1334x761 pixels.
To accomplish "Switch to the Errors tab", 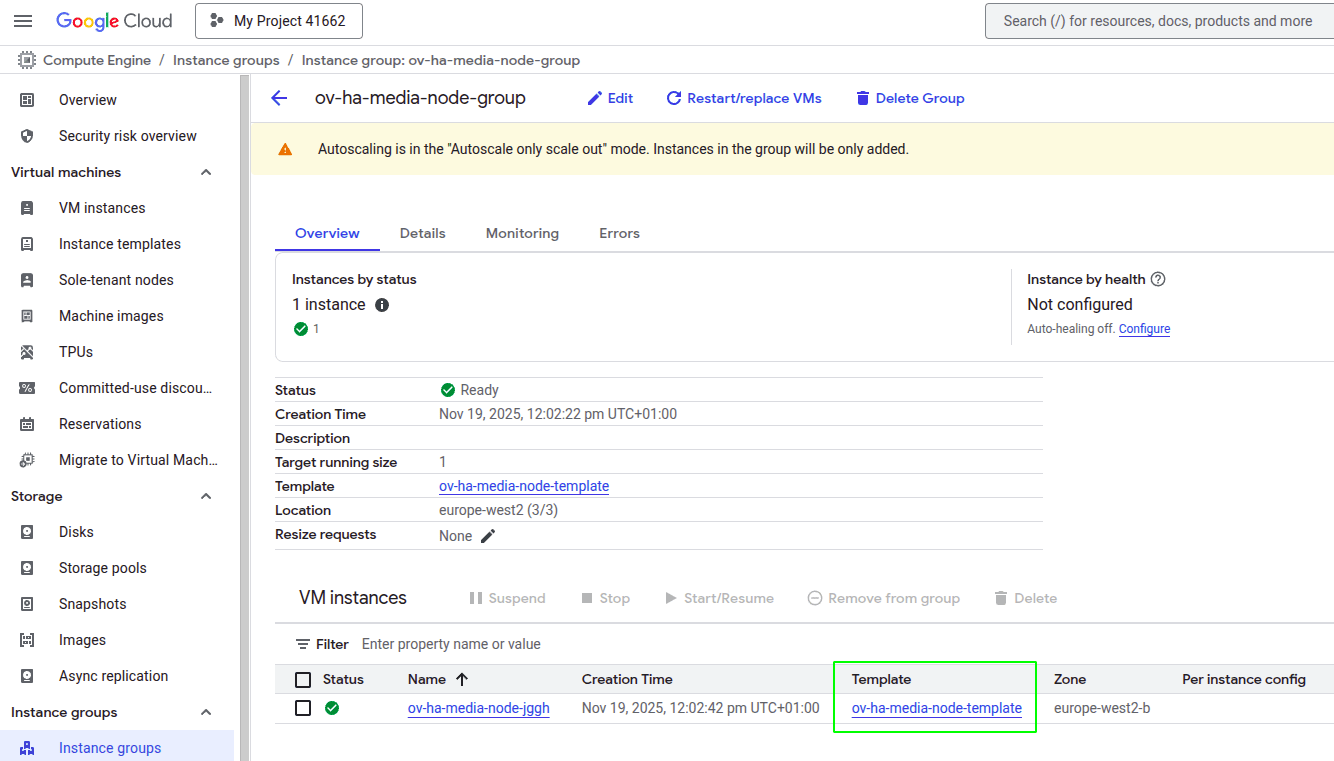I will tap(619, 233).
